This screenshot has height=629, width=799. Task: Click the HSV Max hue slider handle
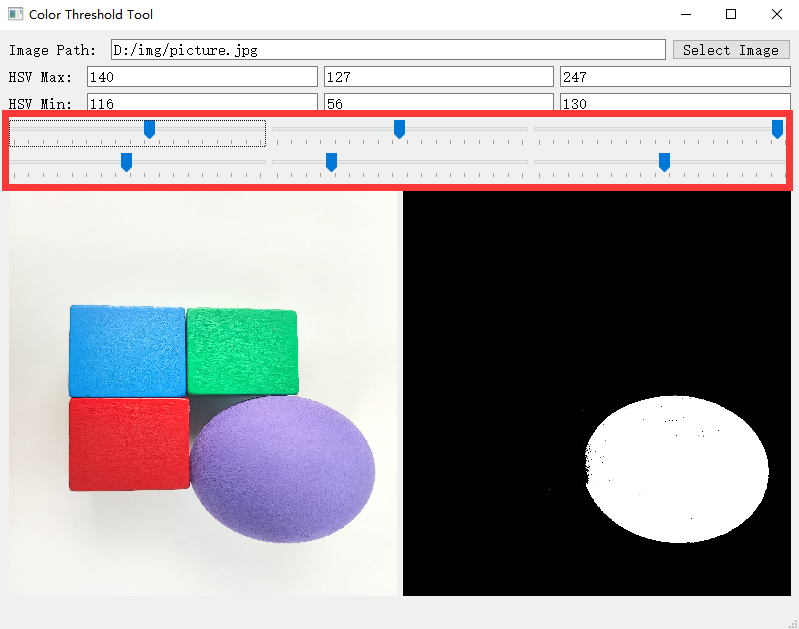pyautogui.click(x=149, y=129)
